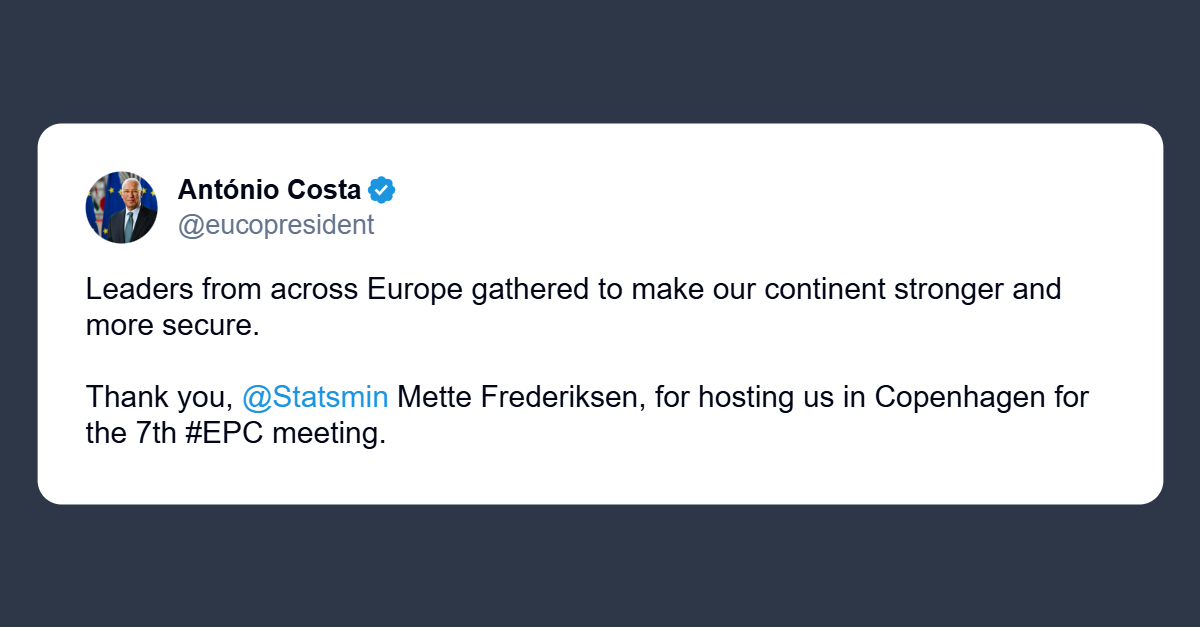Image resolution: width=1200 pixels, height=627 pixels.
Task: Open the António Costa display name
Action: pyautogui.click(x=269, y=189)
